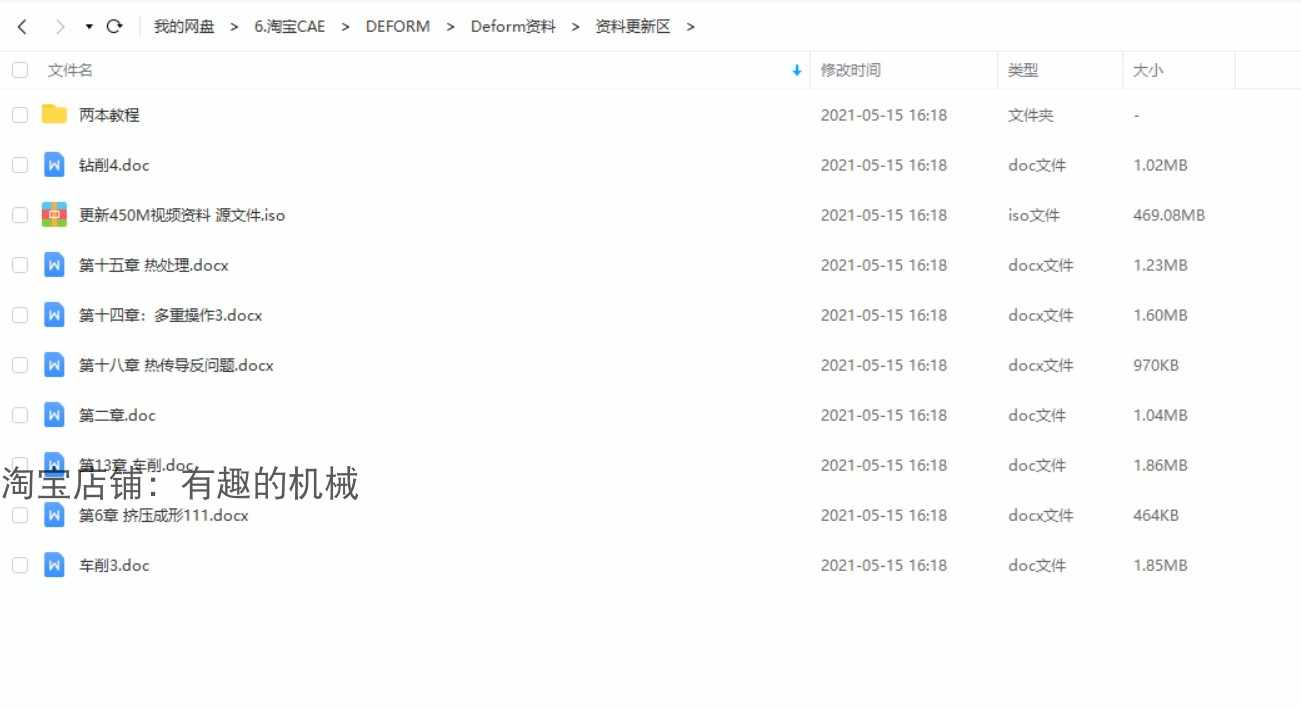Select file name 第十五章 热处理.docx

154,265
